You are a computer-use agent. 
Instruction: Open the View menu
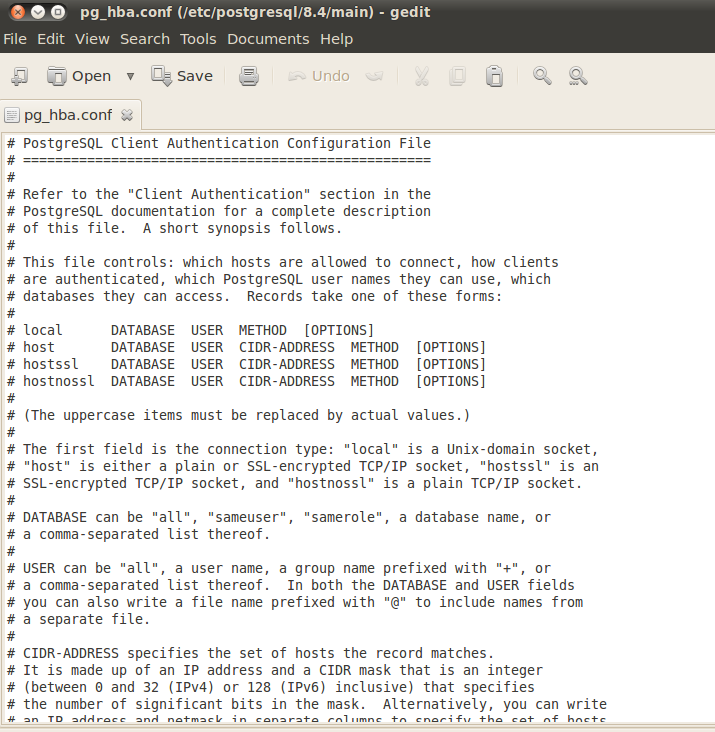[x=92, y=39]
